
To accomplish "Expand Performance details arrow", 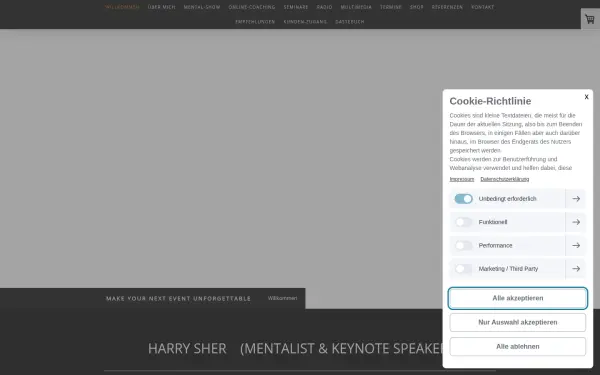I will [x=576, y=245].
